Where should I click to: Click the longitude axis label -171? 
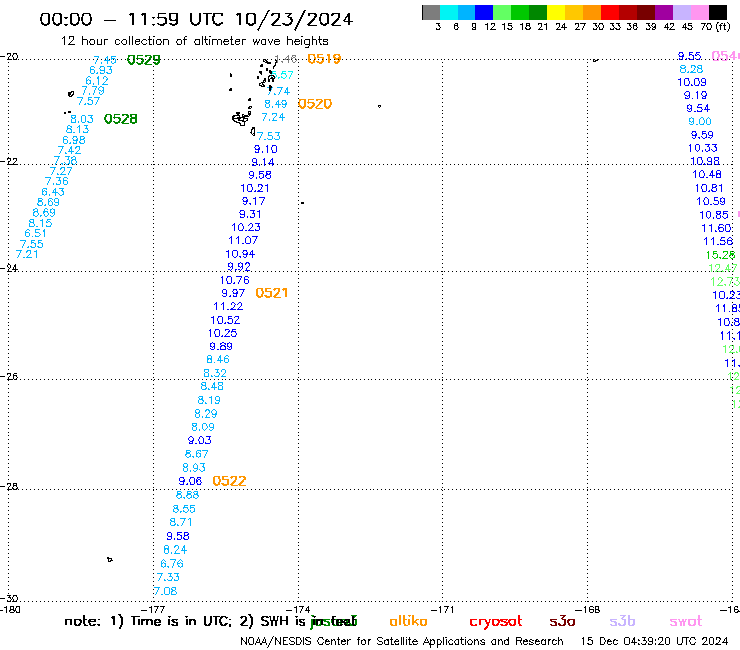443,609
